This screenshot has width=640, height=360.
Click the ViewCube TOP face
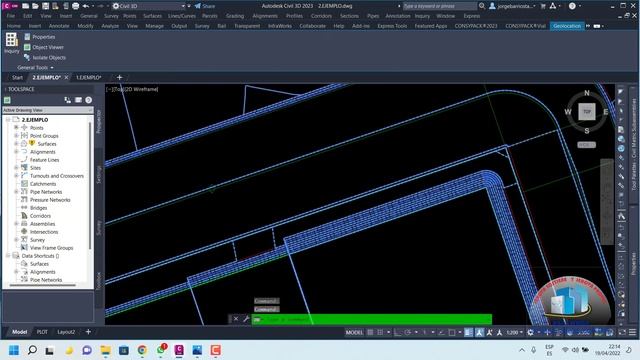(587, 111)
